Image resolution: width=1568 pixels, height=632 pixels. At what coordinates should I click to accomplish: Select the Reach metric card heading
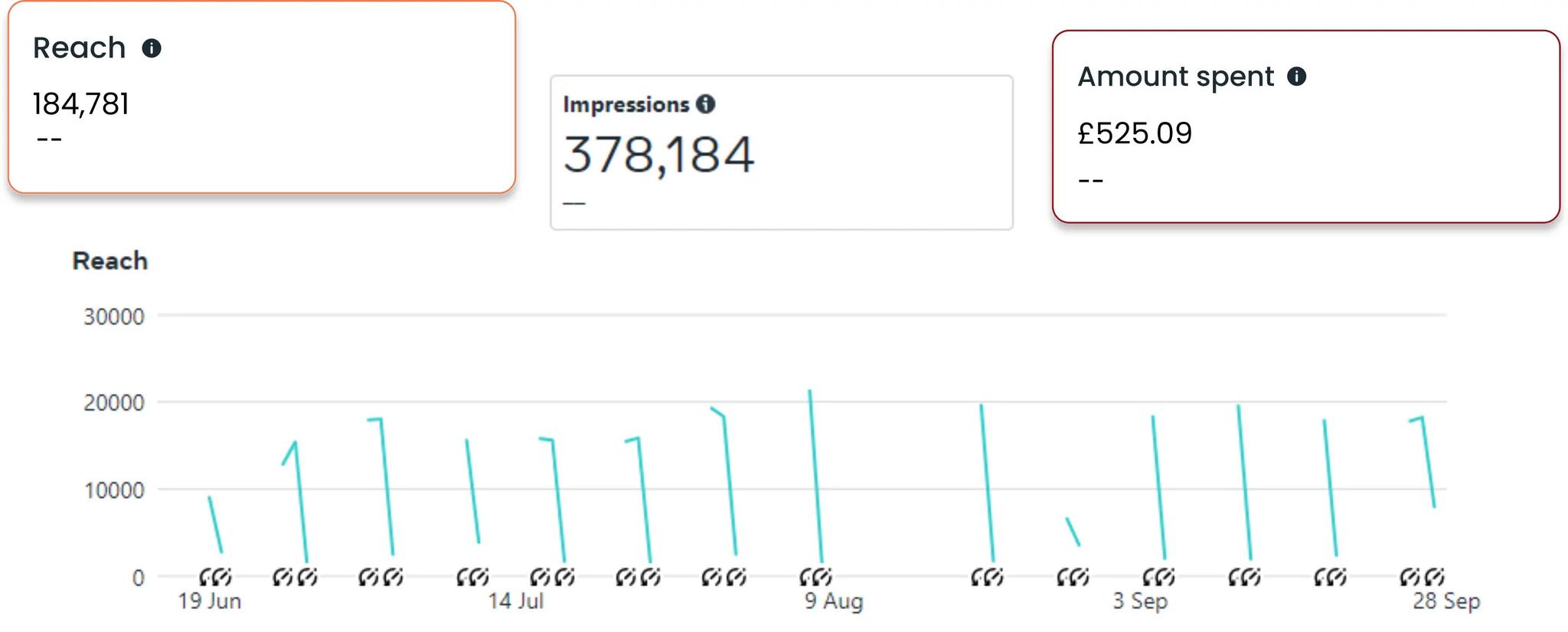point(80,48)
